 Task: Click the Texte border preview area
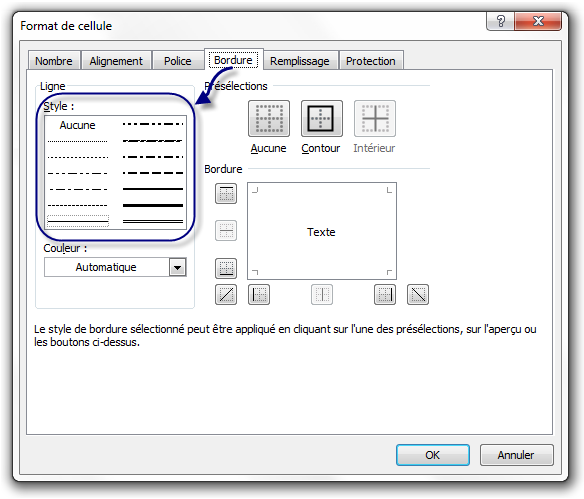322,231
